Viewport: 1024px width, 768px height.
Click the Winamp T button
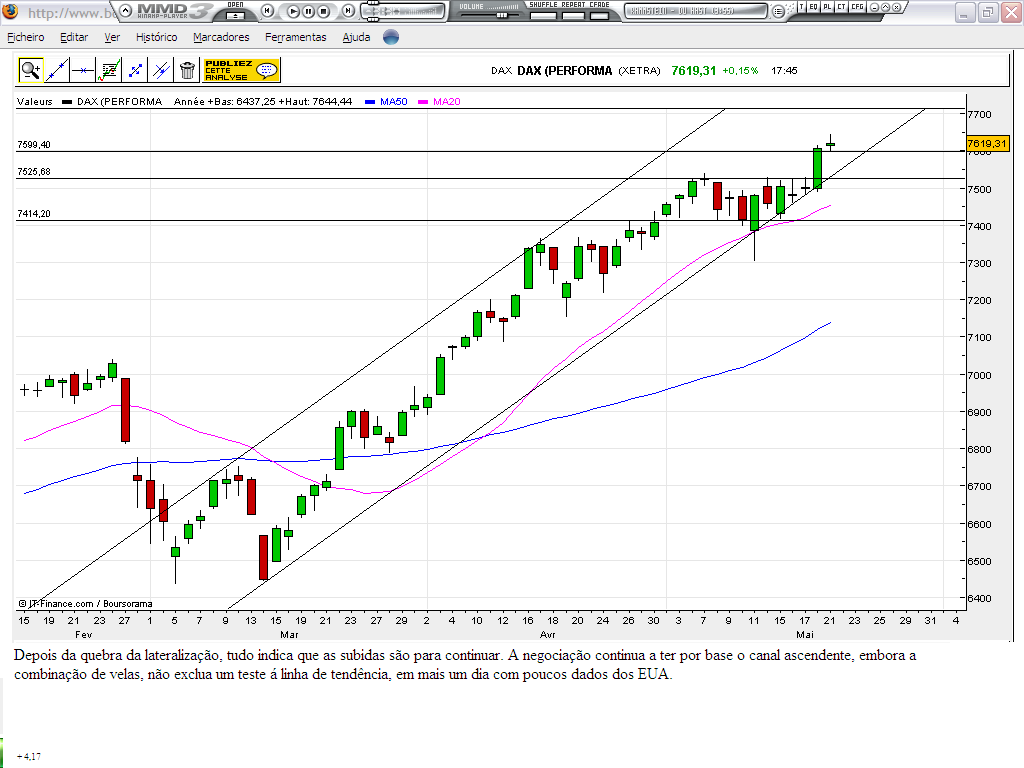801,7
